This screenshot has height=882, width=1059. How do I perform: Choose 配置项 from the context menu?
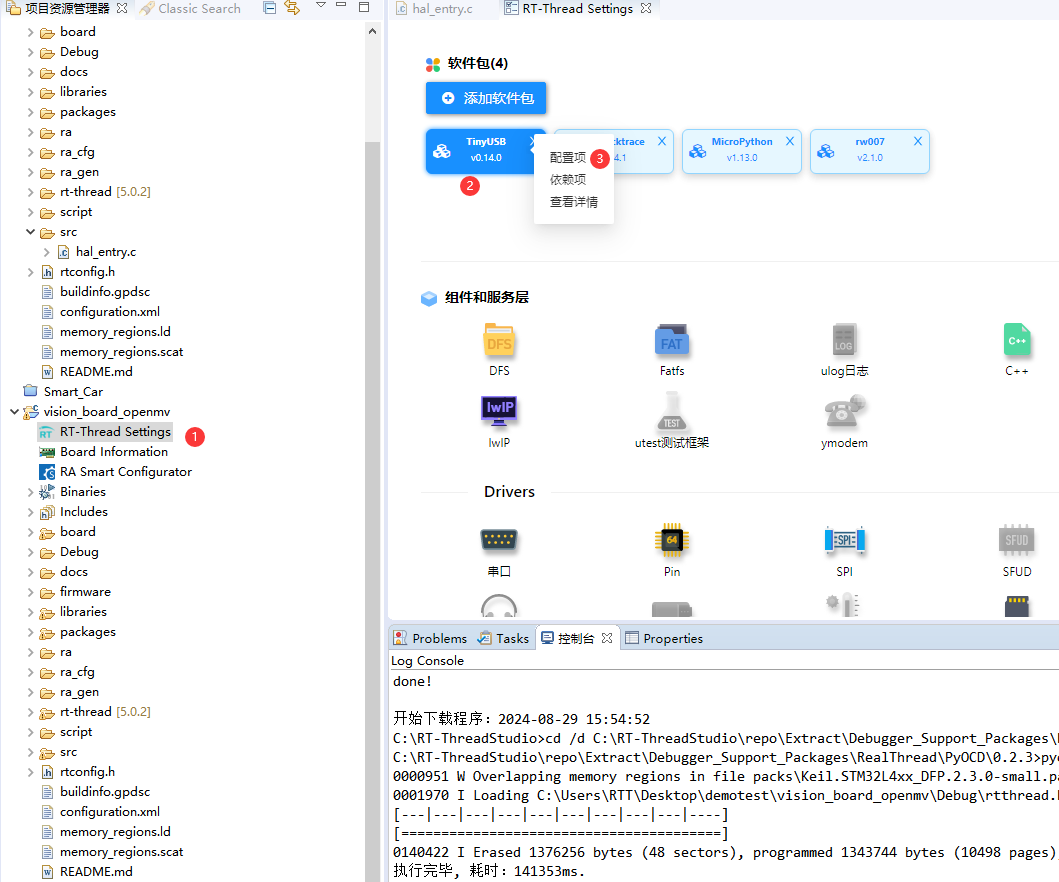pyautogui.click(x=568, y=157)
